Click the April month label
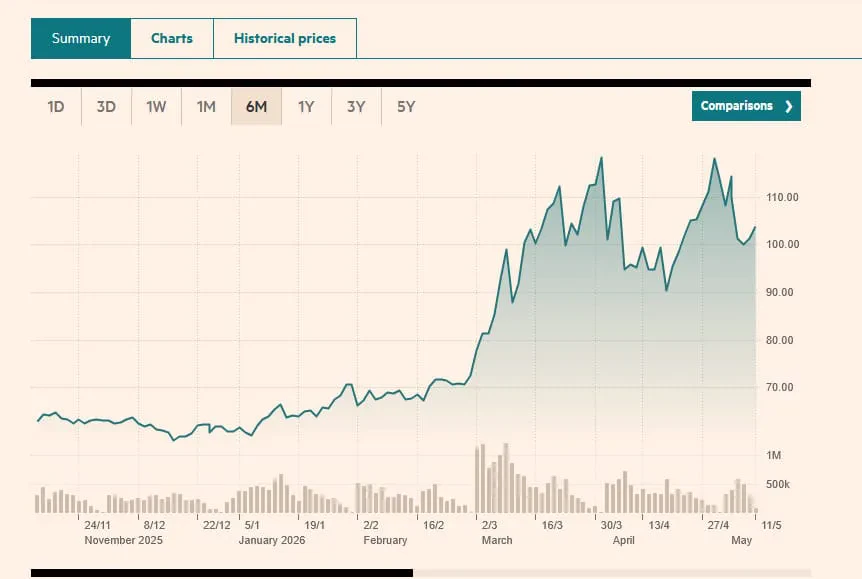The height and width of the screenshot is (579, 862). 623,540
